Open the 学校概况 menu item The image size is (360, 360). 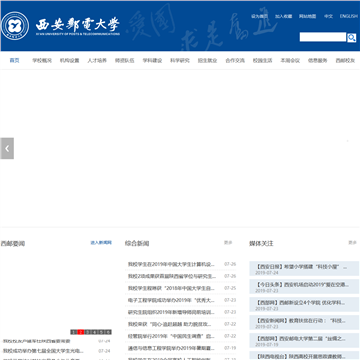[42, 60]
